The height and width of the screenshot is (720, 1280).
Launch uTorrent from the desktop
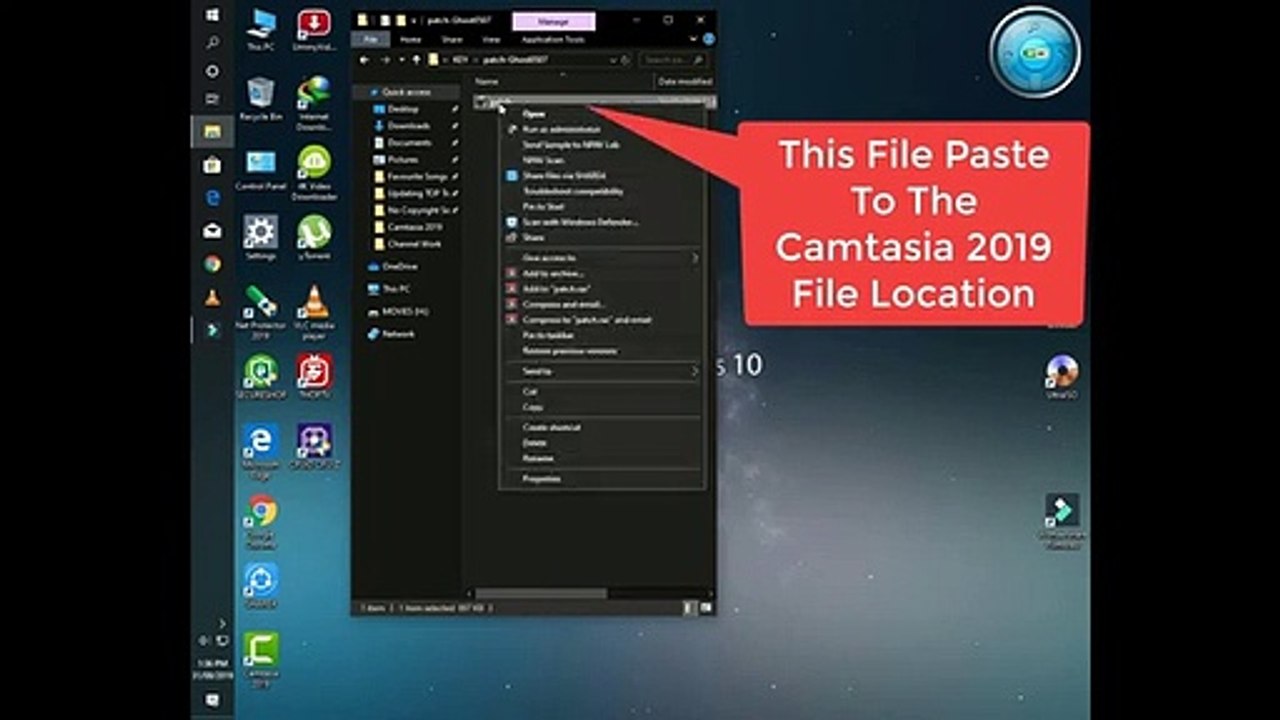click(314, 238)
